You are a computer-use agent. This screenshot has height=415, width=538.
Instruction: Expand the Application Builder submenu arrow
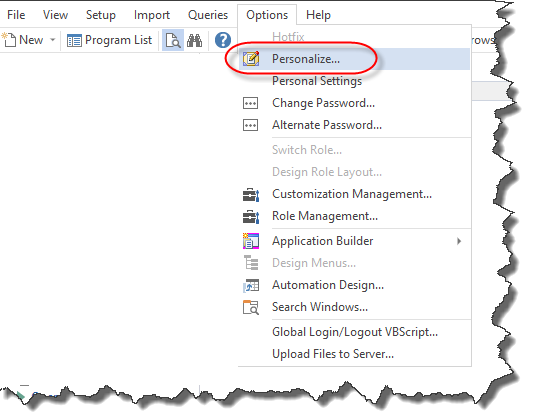(x=459, y=241)
